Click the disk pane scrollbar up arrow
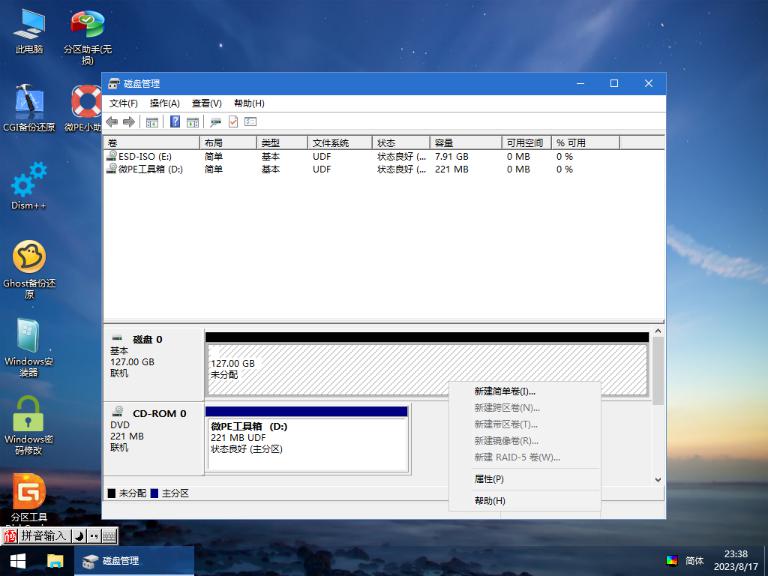 point(658,332)
